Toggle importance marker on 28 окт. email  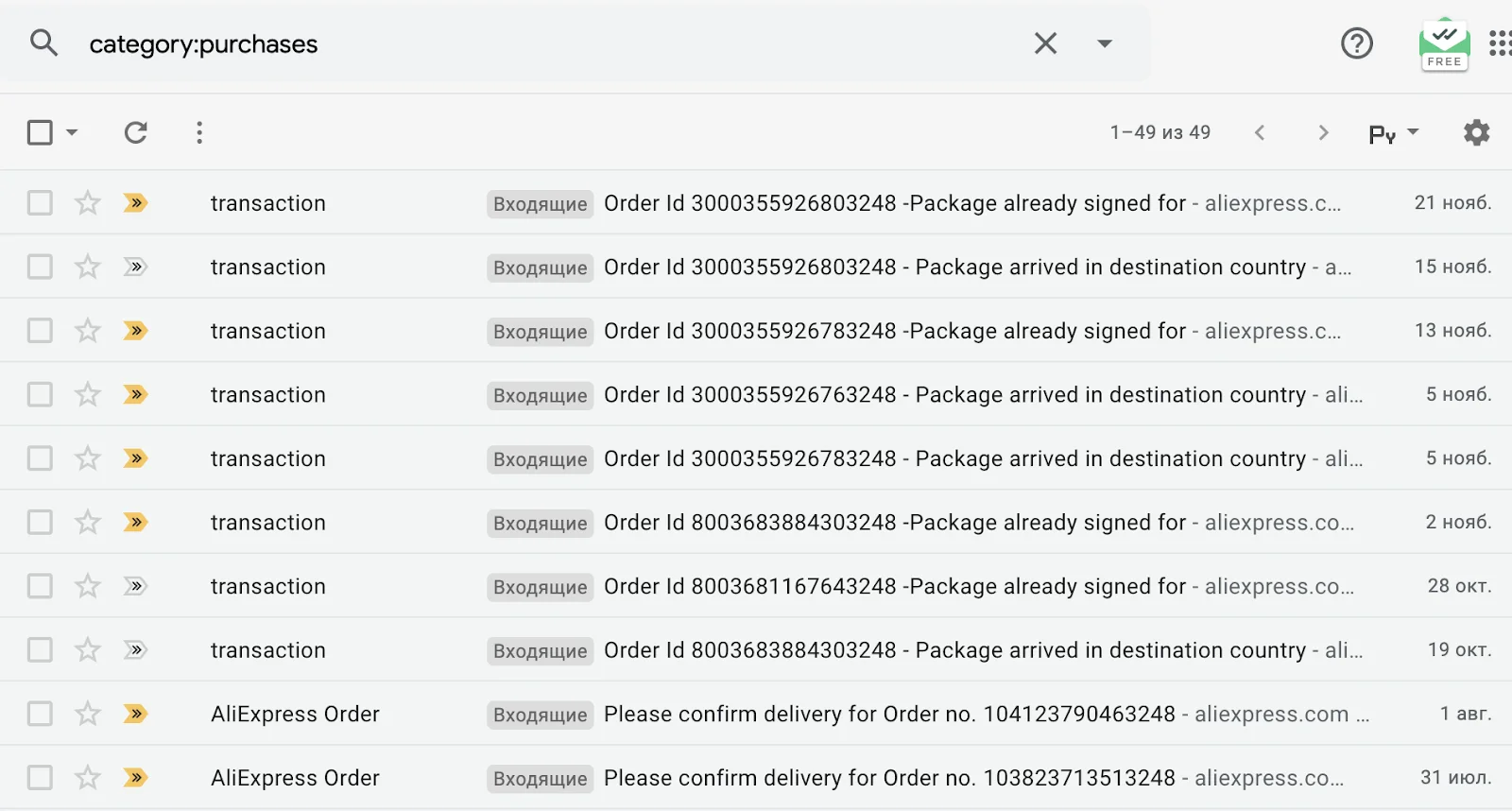pos(135,586)
